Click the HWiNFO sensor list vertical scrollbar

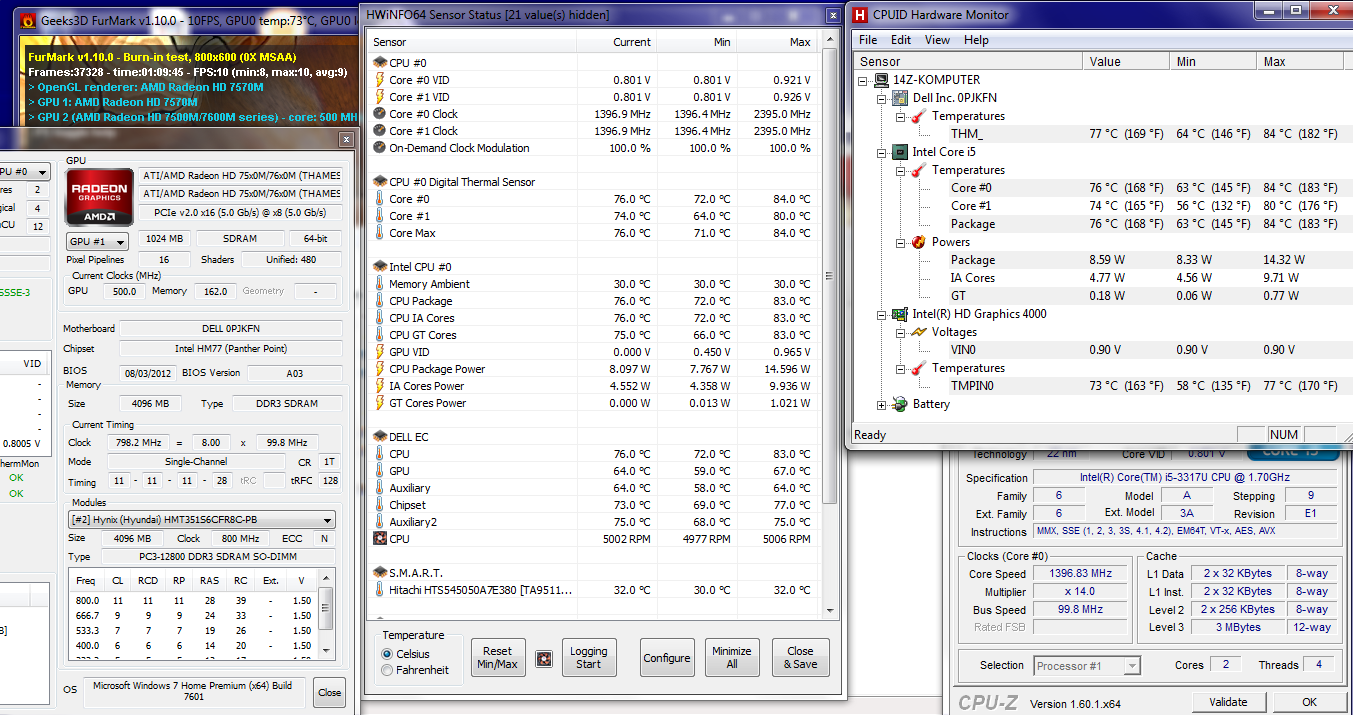point(828,276)
